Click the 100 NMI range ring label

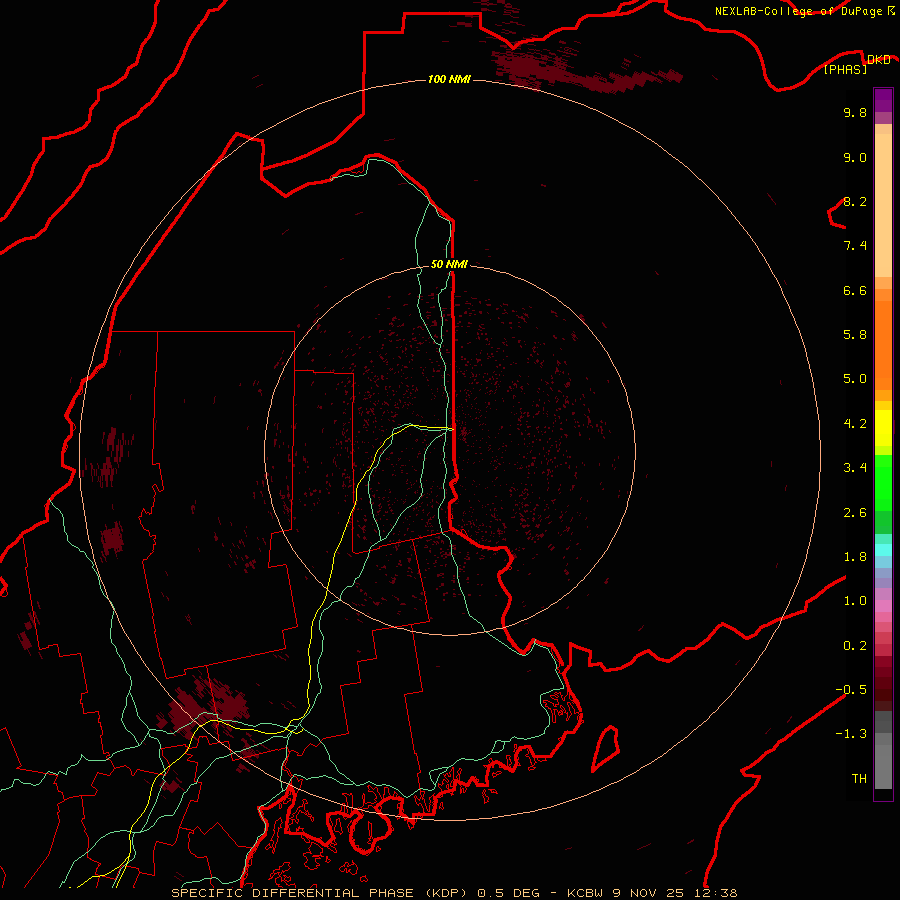[x=449, y=79]
